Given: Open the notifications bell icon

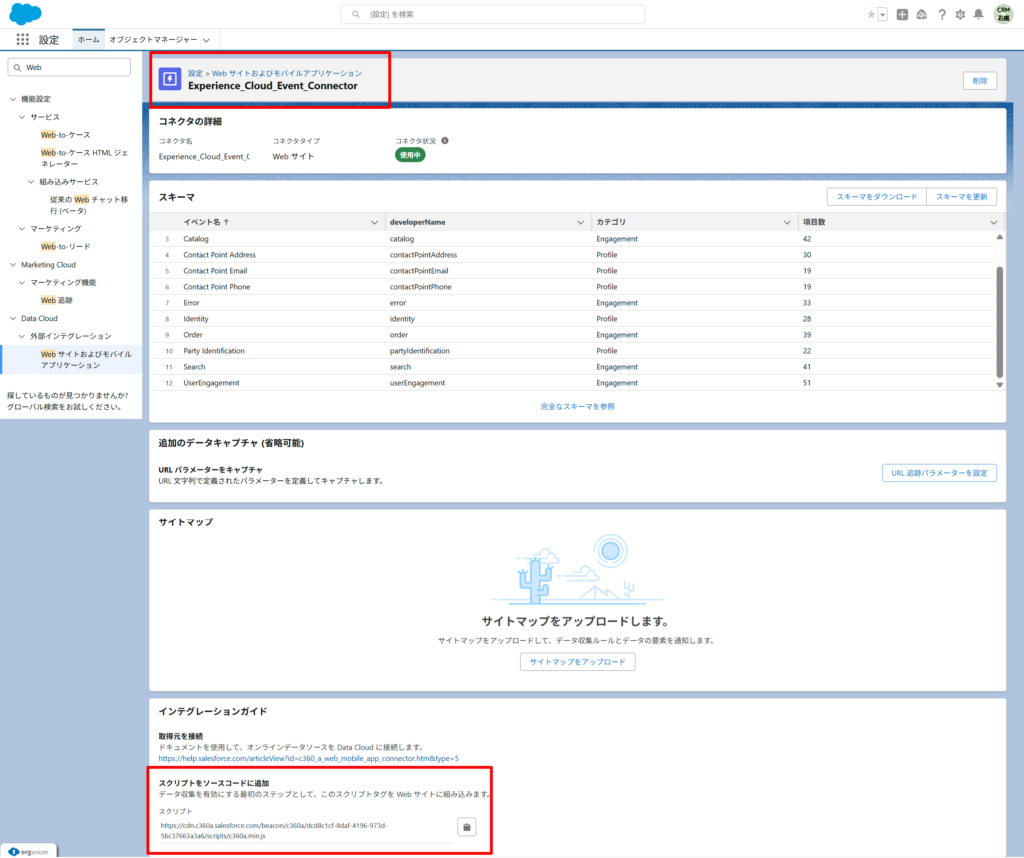Looking at the screenshot, I should [x=978, y=14].
